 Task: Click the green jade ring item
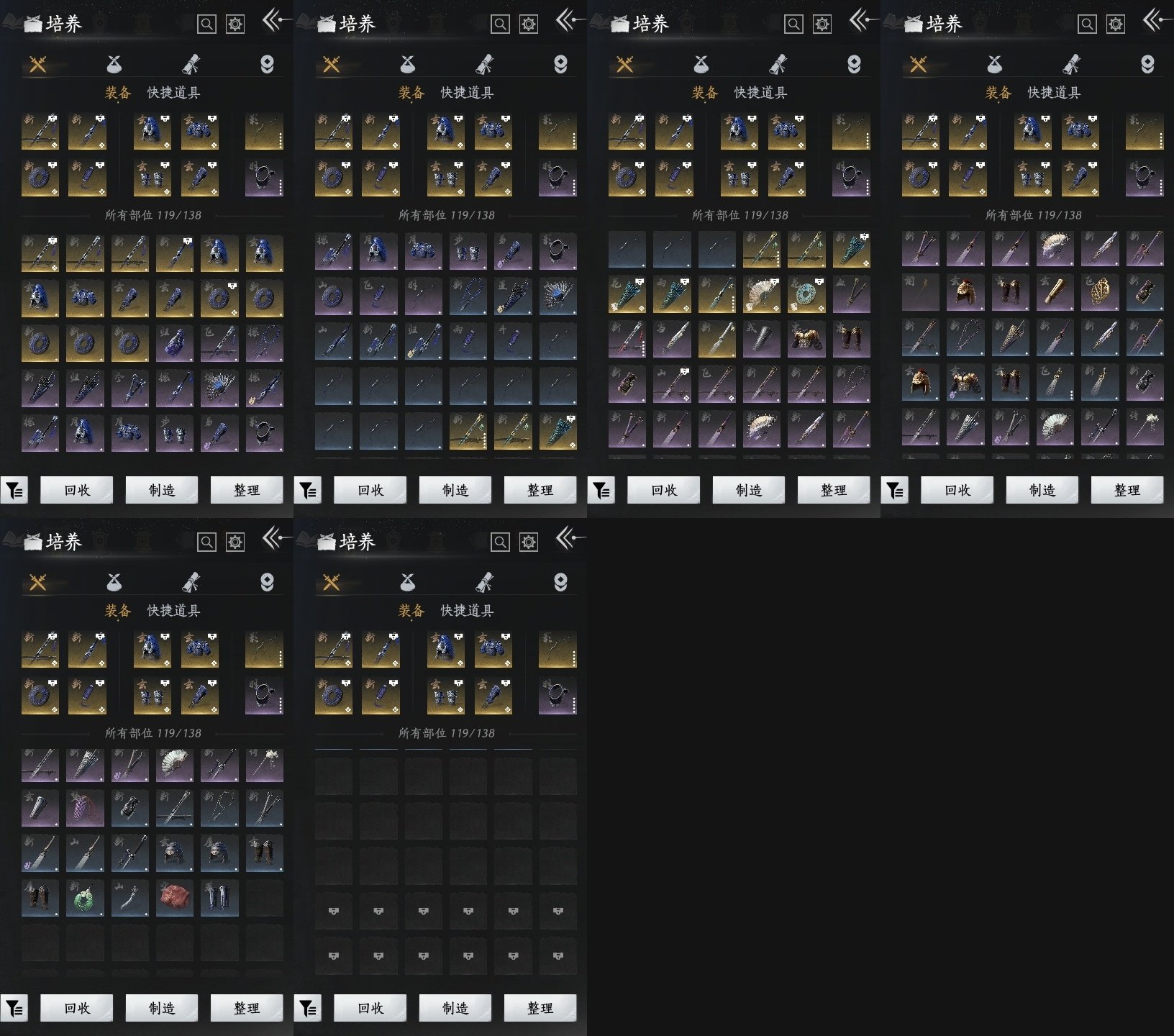tap(85, 898)
